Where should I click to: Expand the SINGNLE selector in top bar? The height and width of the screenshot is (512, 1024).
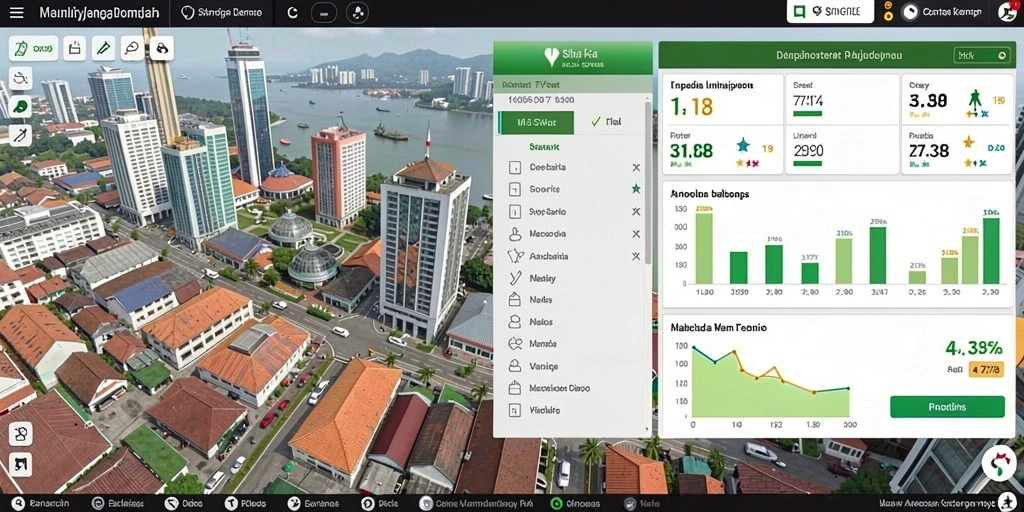pos(830,11)
